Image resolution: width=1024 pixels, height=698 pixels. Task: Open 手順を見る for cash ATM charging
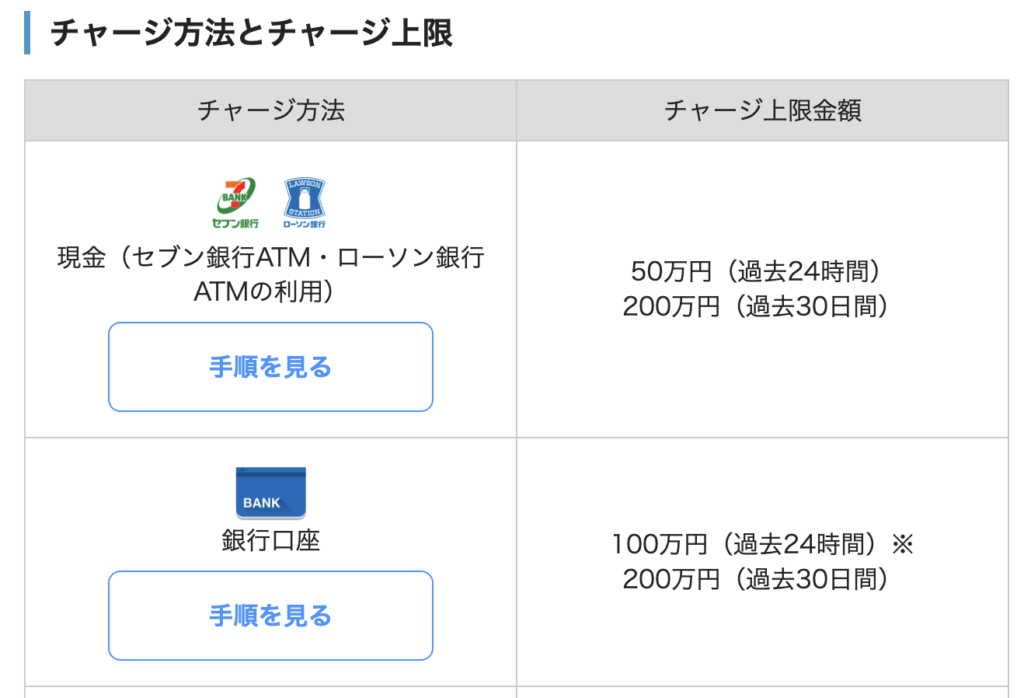click(x=270, y=367)
